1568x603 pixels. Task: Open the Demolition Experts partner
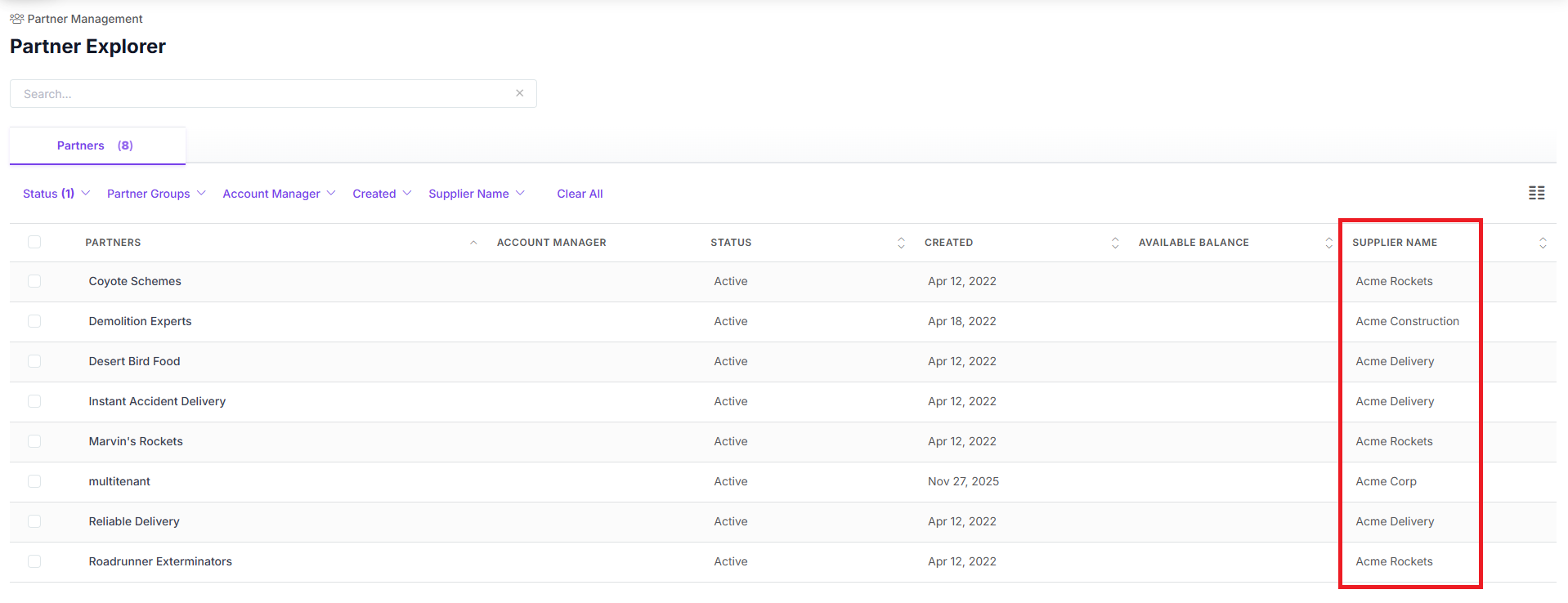tap(140, 321)
